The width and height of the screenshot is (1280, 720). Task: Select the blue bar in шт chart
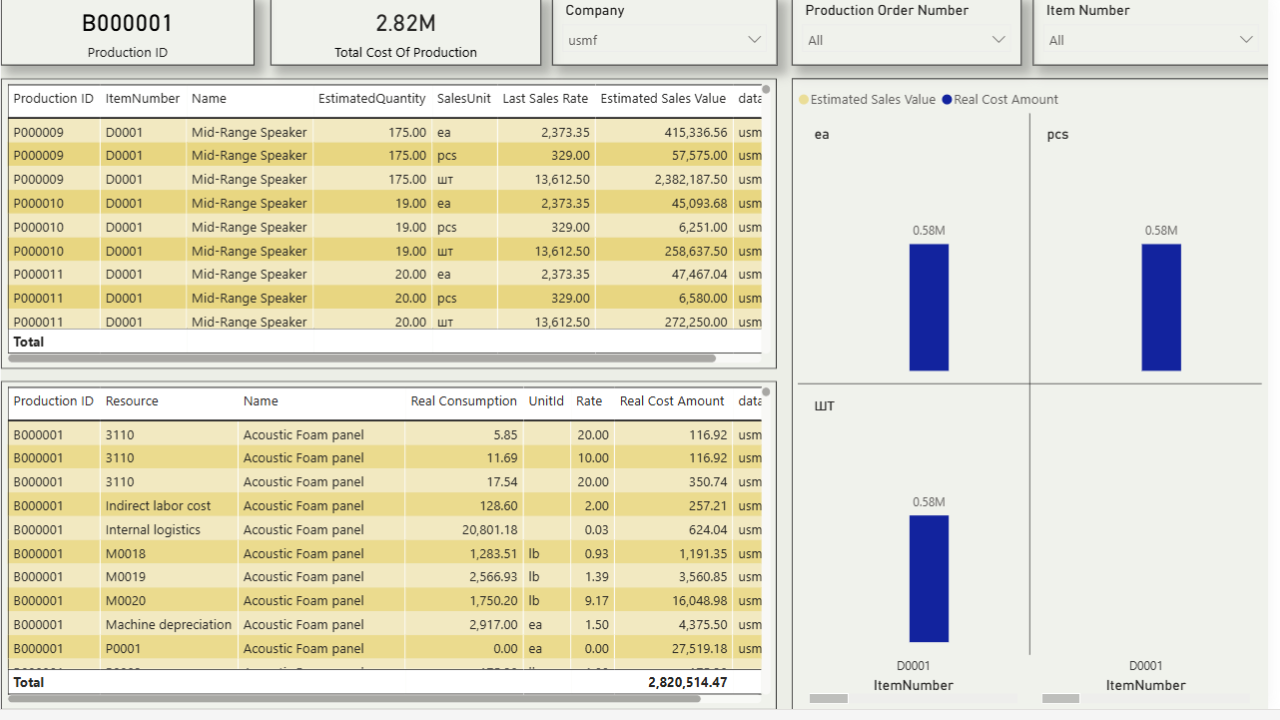(929, 579)
